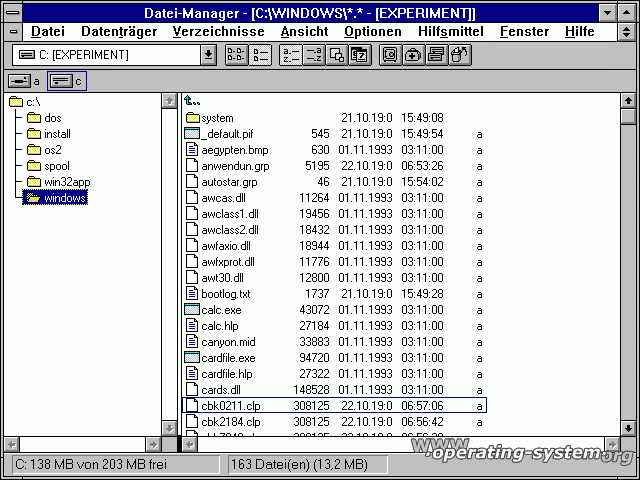Image resolution: width=640 pixels, height=480 pixels.
Task: Select the install folder in tree
Action: [49, 134]
